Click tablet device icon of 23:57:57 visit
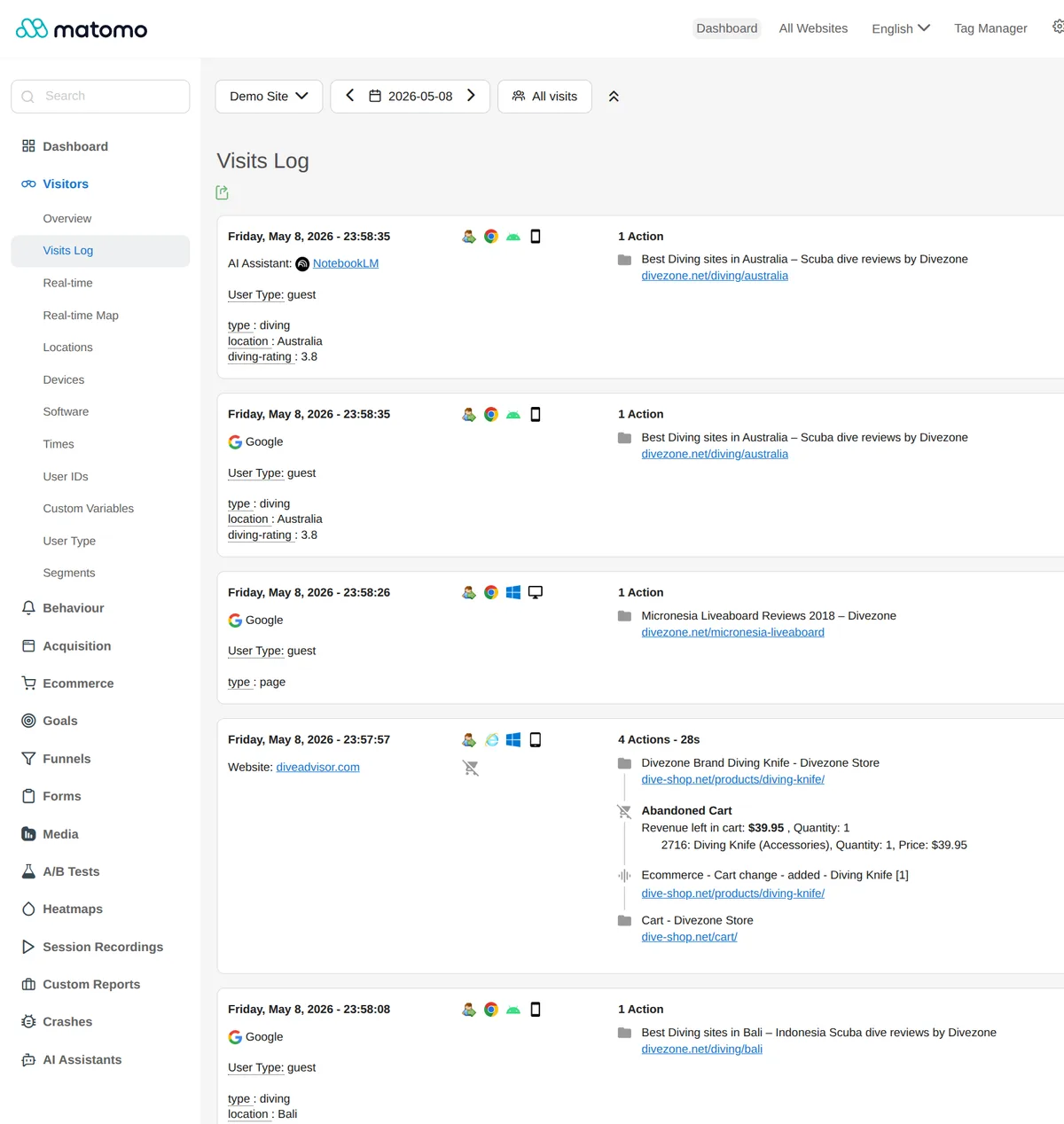Screen dimensions: 1064x1124 pos(536,739)
